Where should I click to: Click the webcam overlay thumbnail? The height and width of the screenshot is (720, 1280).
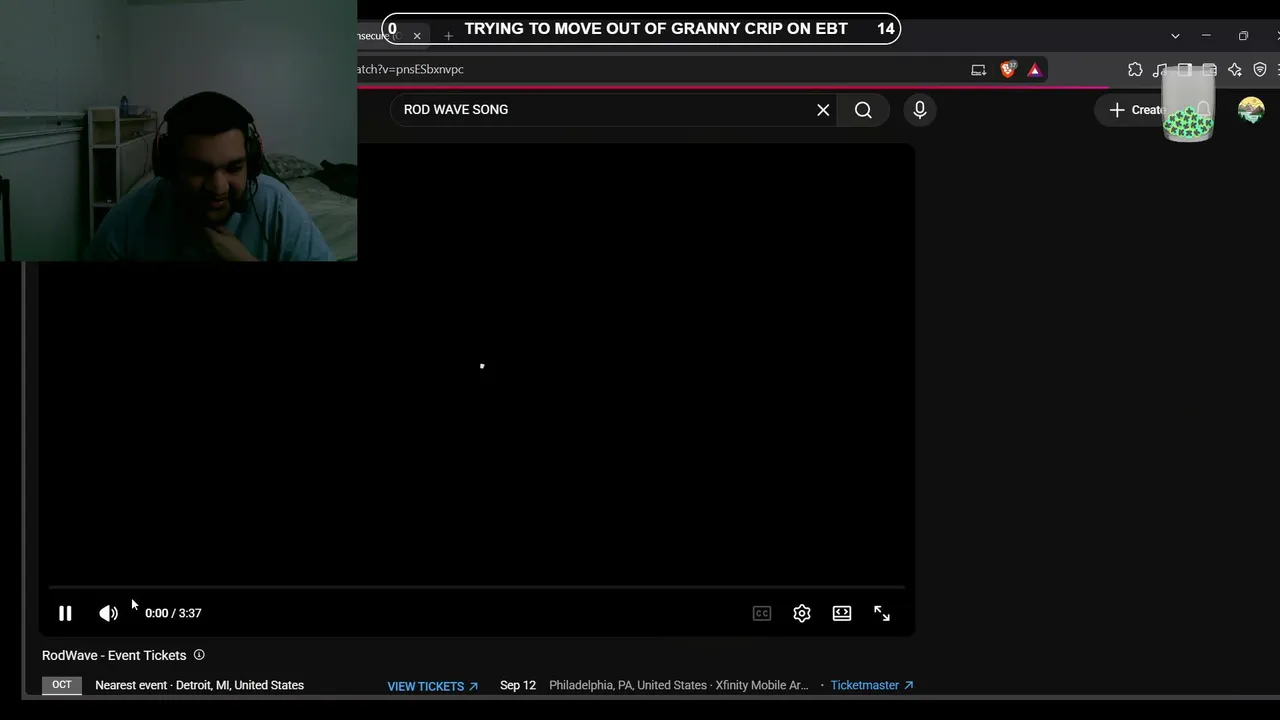coord(178,130)
